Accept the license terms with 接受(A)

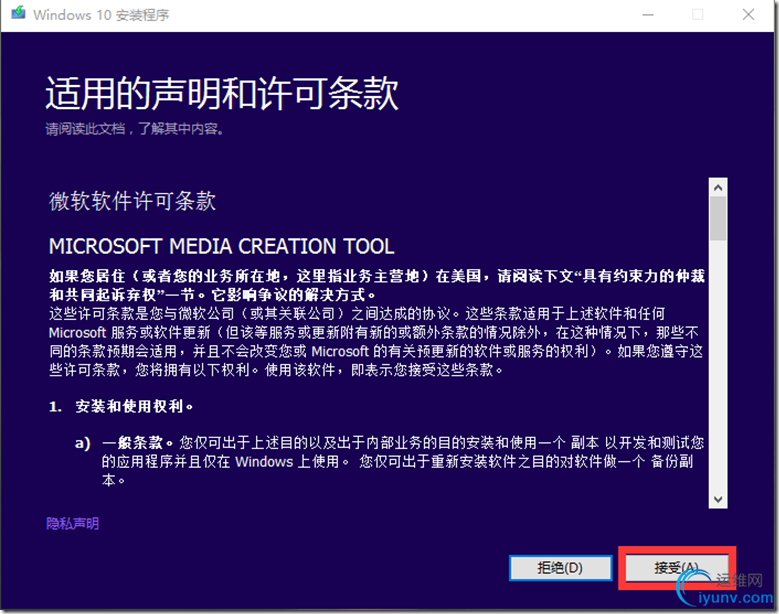pos(676,567)
